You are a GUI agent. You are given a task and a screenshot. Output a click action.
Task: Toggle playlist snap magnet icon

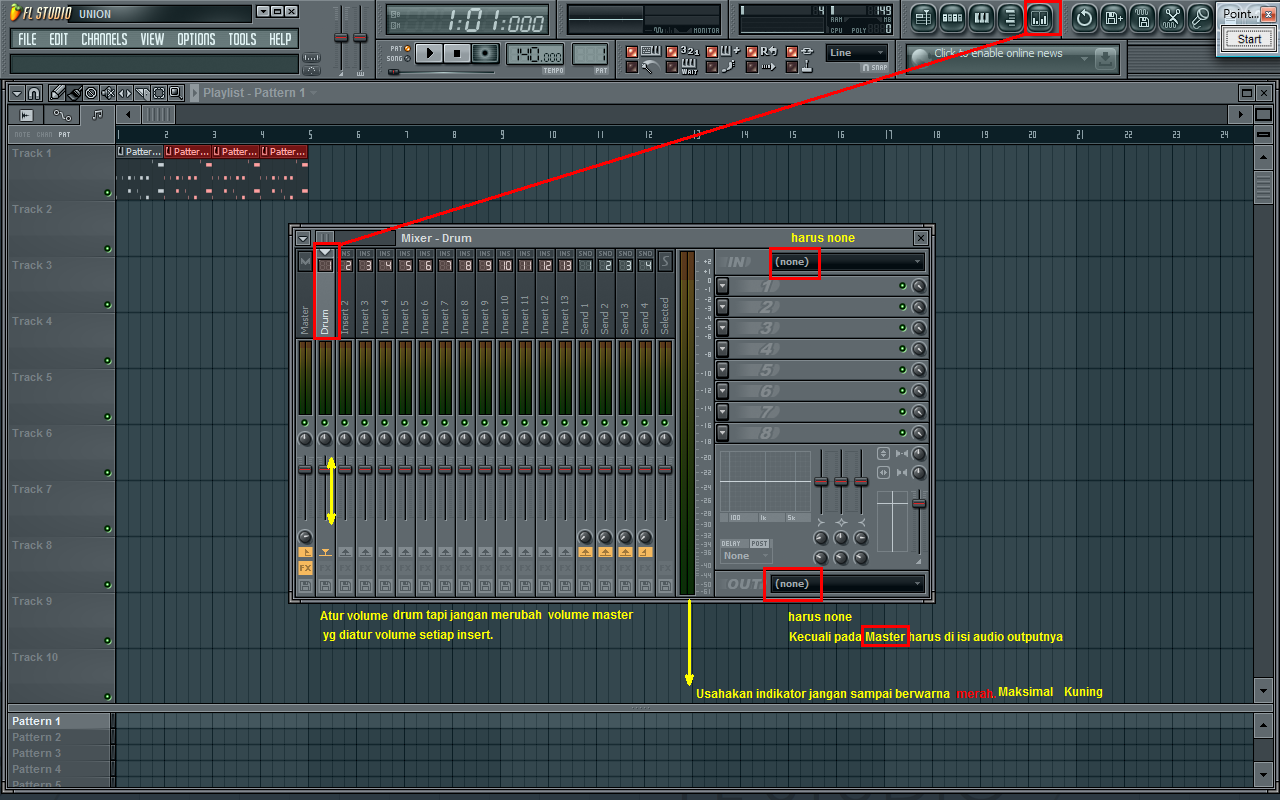point(33,93)
